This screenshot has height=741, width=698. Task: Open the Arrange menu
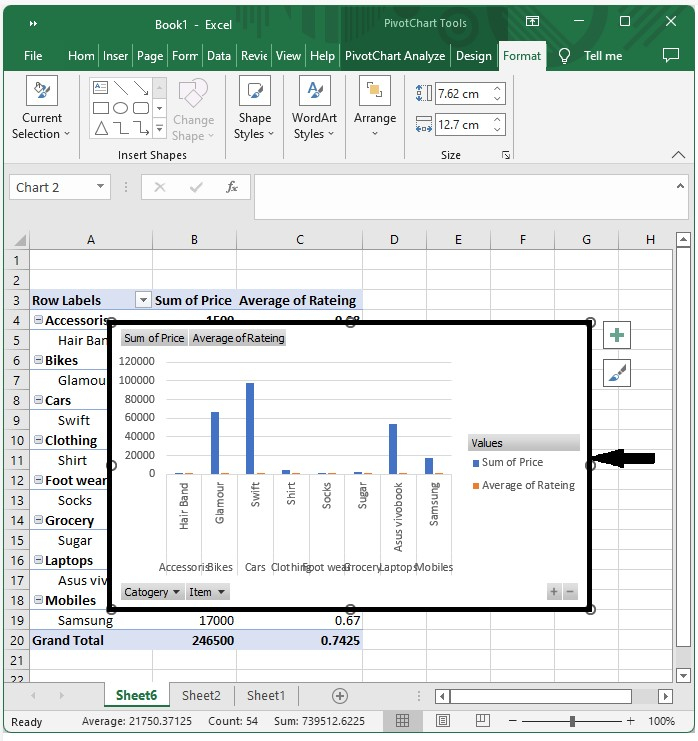(x=375, y=106)
